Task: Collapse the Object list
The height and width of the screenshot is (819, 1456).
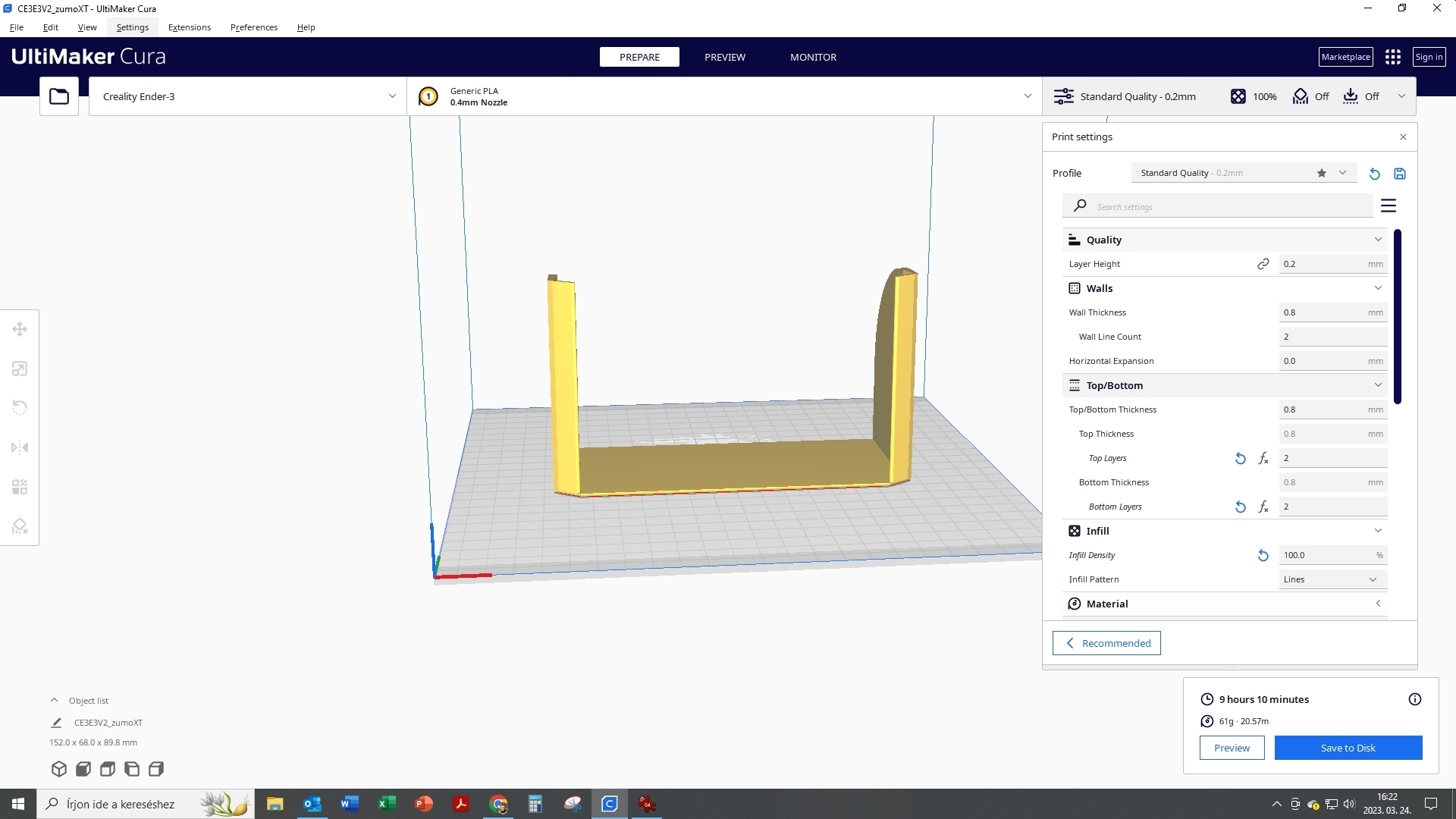Action: click(54, 701)
